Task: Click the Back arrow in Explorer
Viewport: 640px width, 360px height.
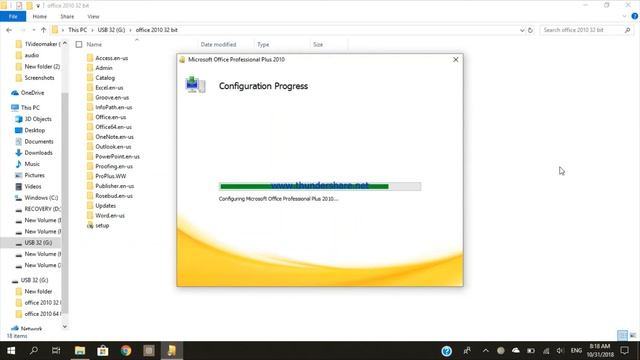Action: coord(9,30)
